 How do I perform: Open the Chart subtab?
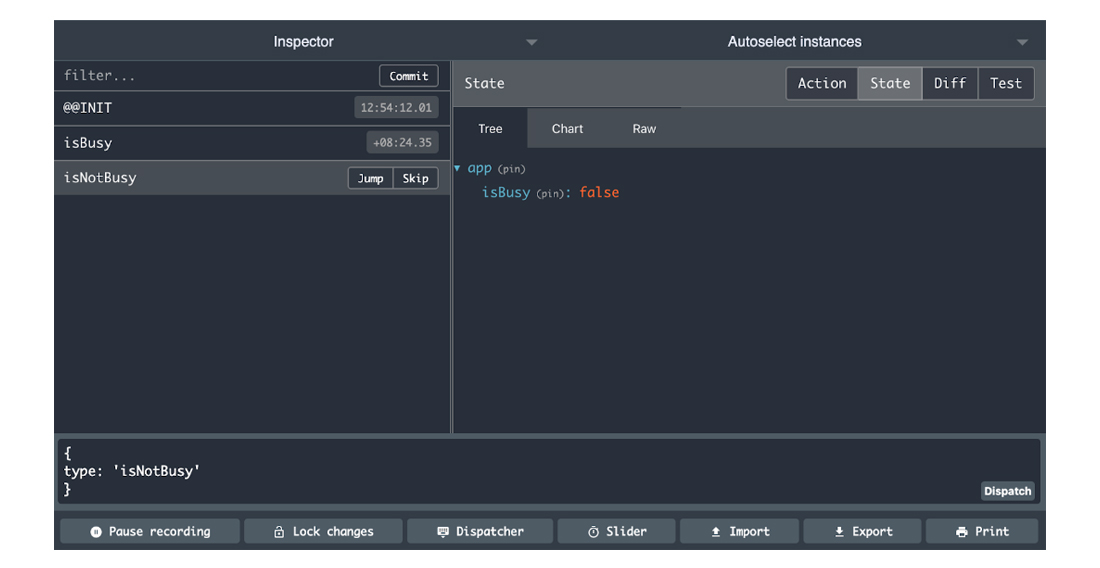pos(568,129)
